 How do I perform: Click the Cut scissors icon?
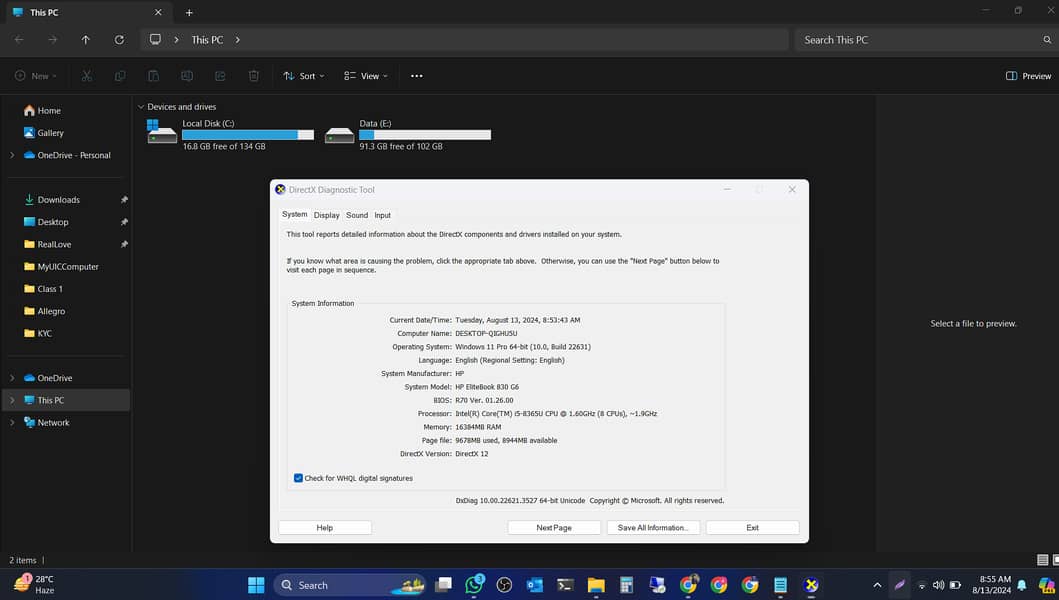point(87,76)
